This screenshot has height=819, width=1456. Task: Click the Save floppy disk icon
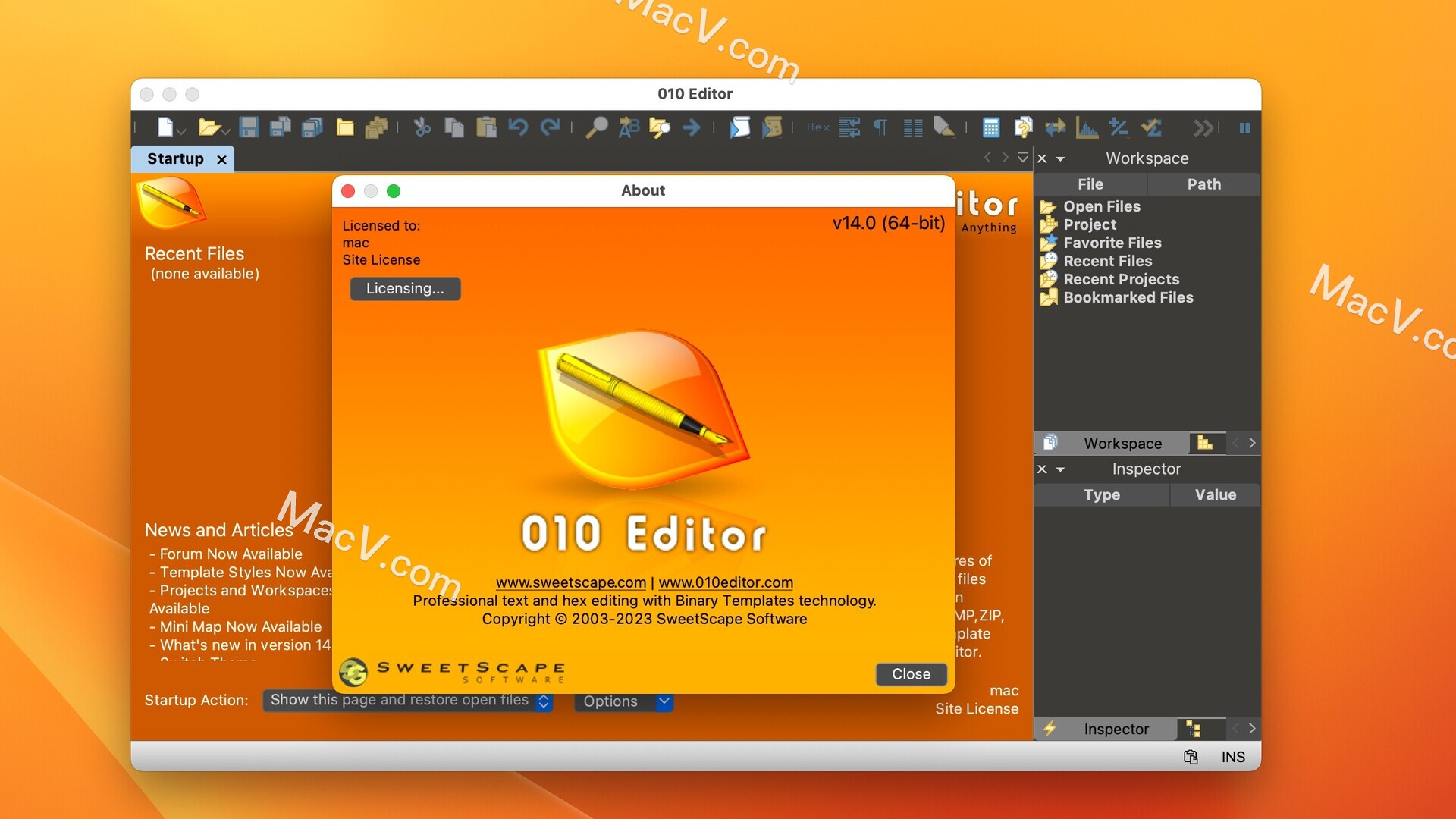(249, 127)
